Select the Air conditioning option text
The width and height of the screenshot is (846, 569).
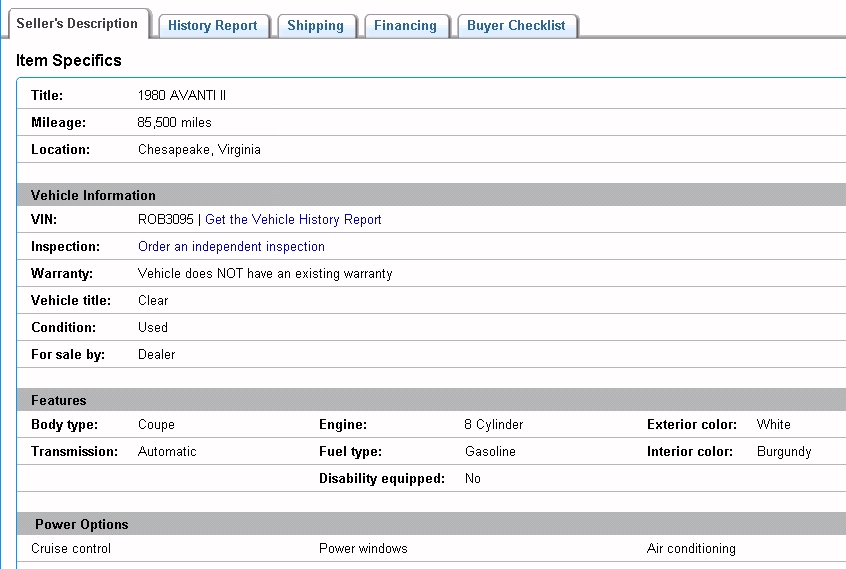[691, 549]
